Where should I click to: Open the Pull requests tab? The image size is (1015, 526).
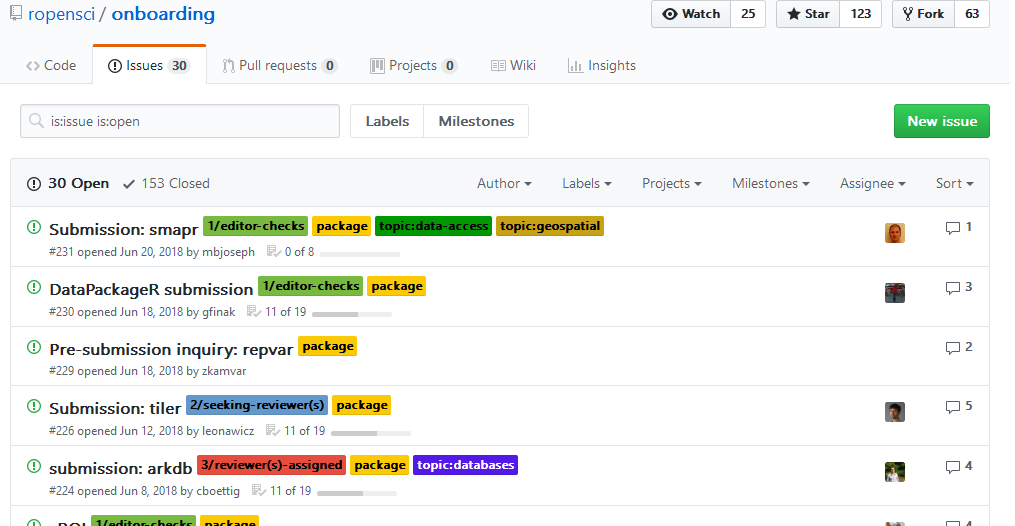tap(280, 65)
